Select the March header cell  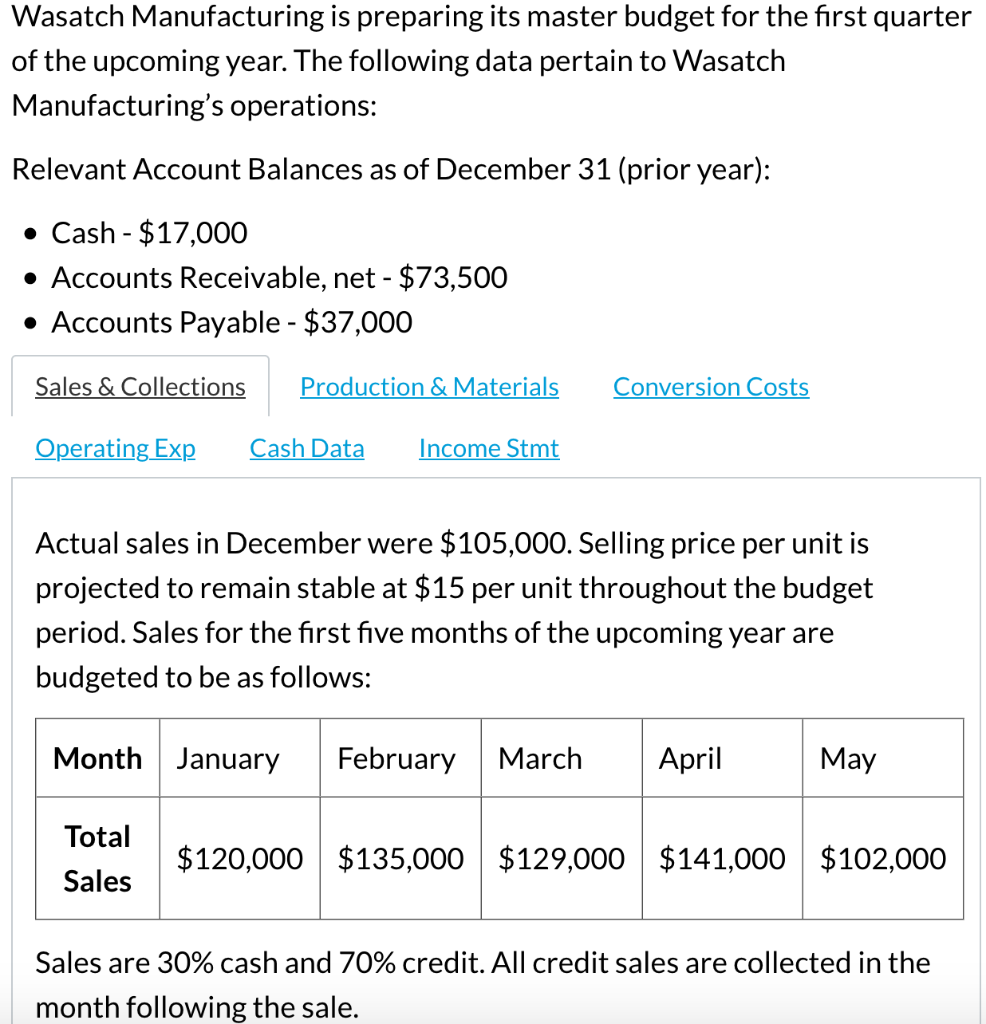pos(540,758)
